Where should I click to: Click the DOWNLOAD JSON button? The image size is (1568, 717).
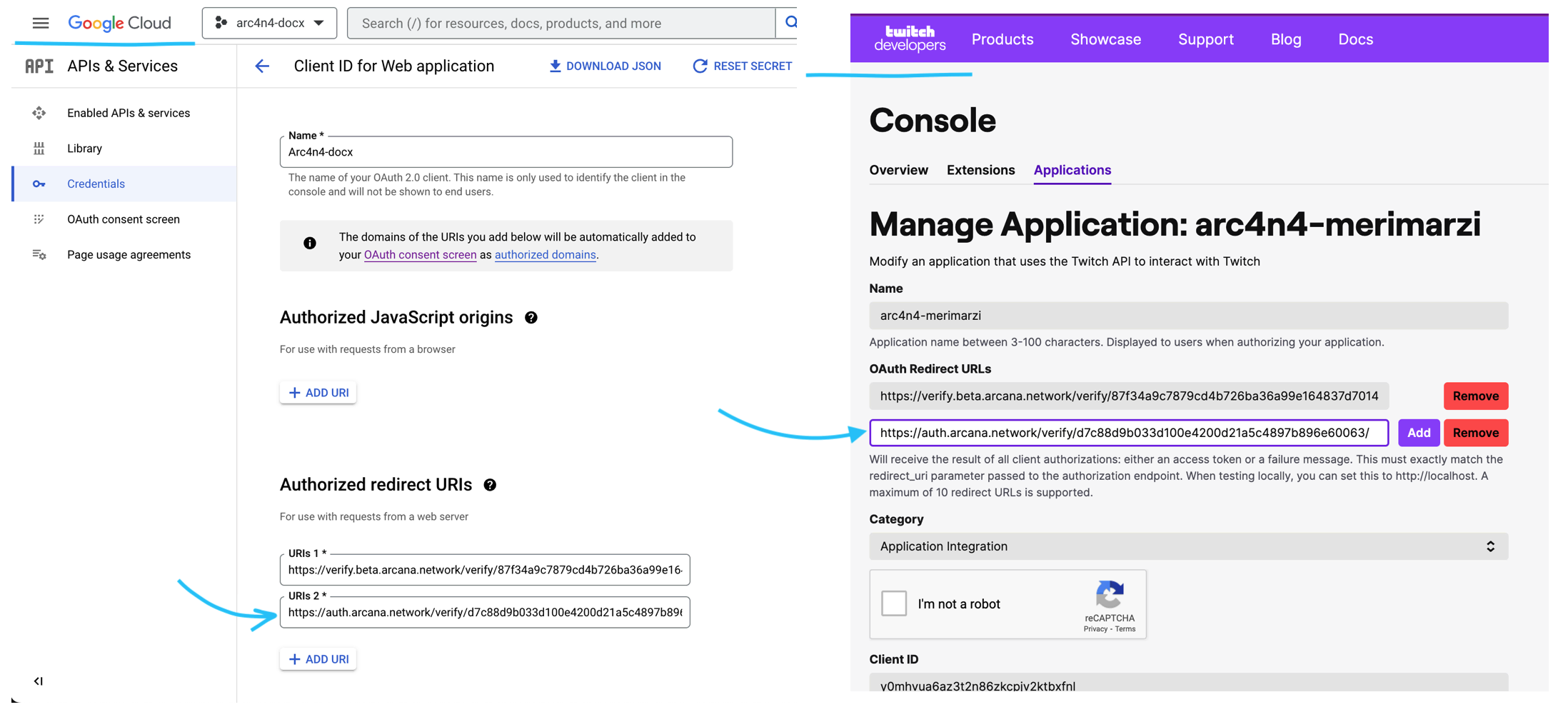605,66
